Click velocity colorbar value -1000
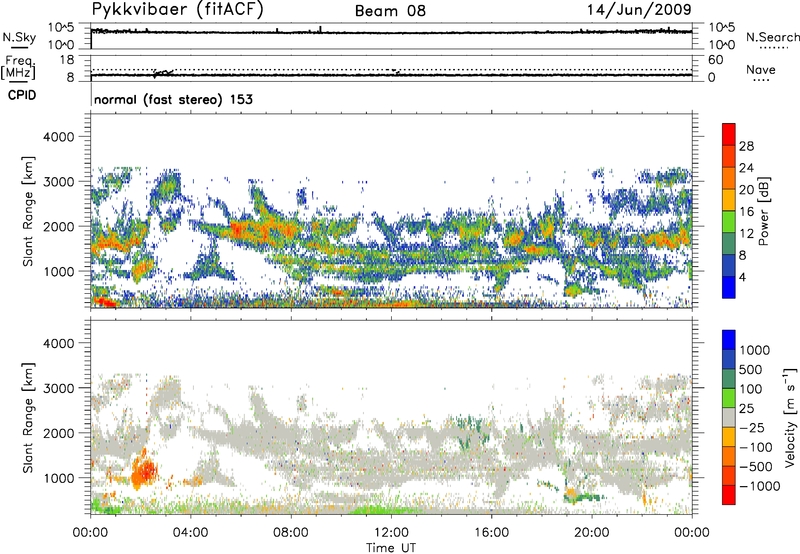This screenshot has width=800, height=554. click(x=760, y=486)
